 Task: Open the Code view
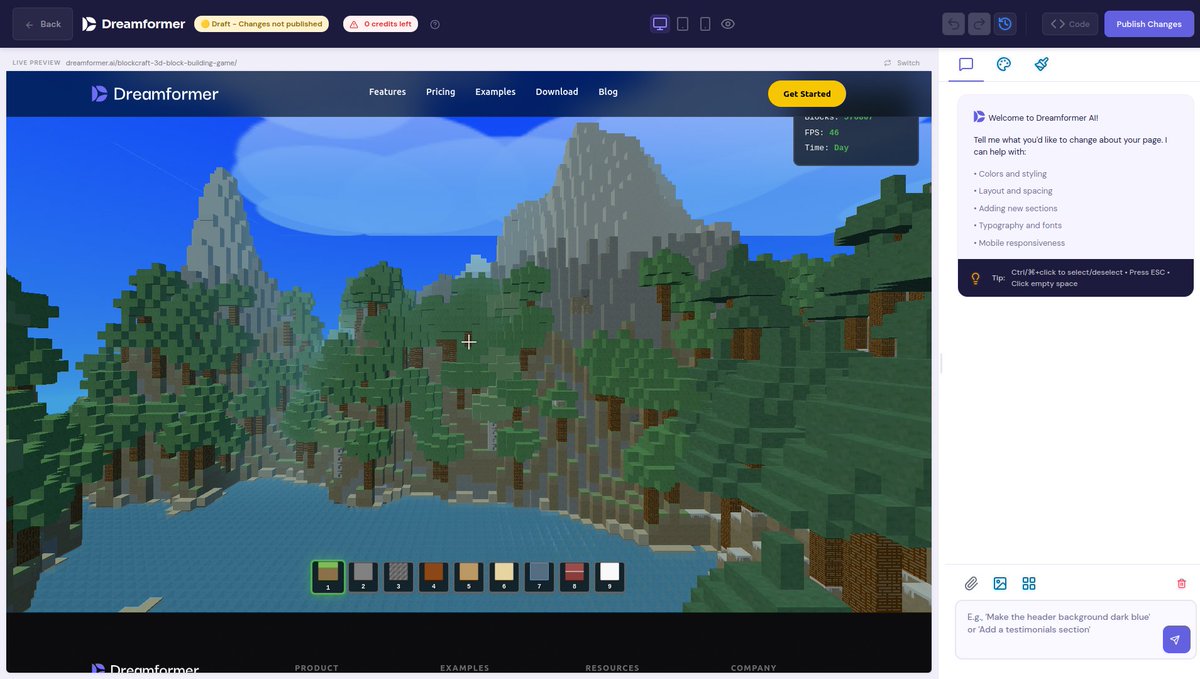pos(1070,24)
